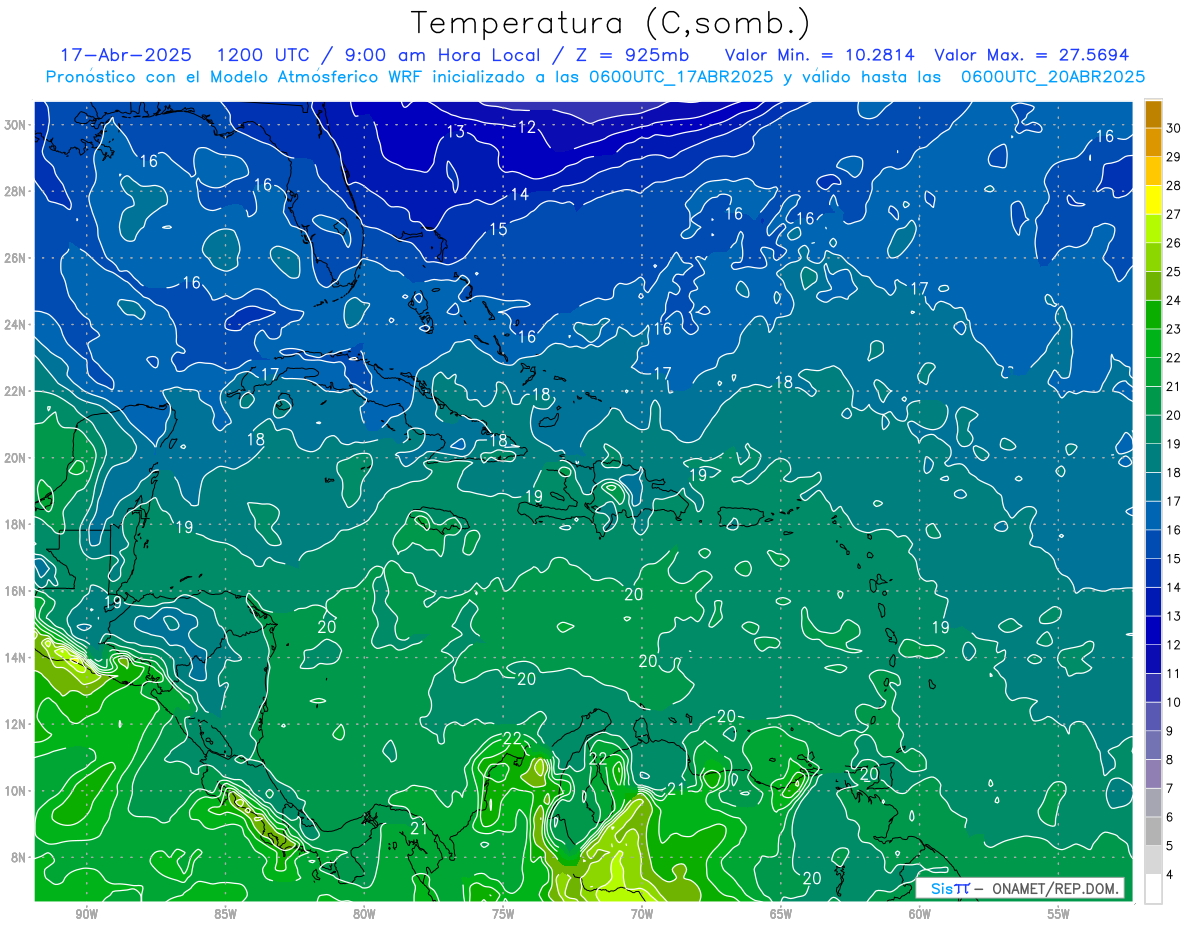Viewport: 1200px width, 927px height.
Task: Click the 'Valor Max. = 27.5694' readout
Action: [1031, 55]
